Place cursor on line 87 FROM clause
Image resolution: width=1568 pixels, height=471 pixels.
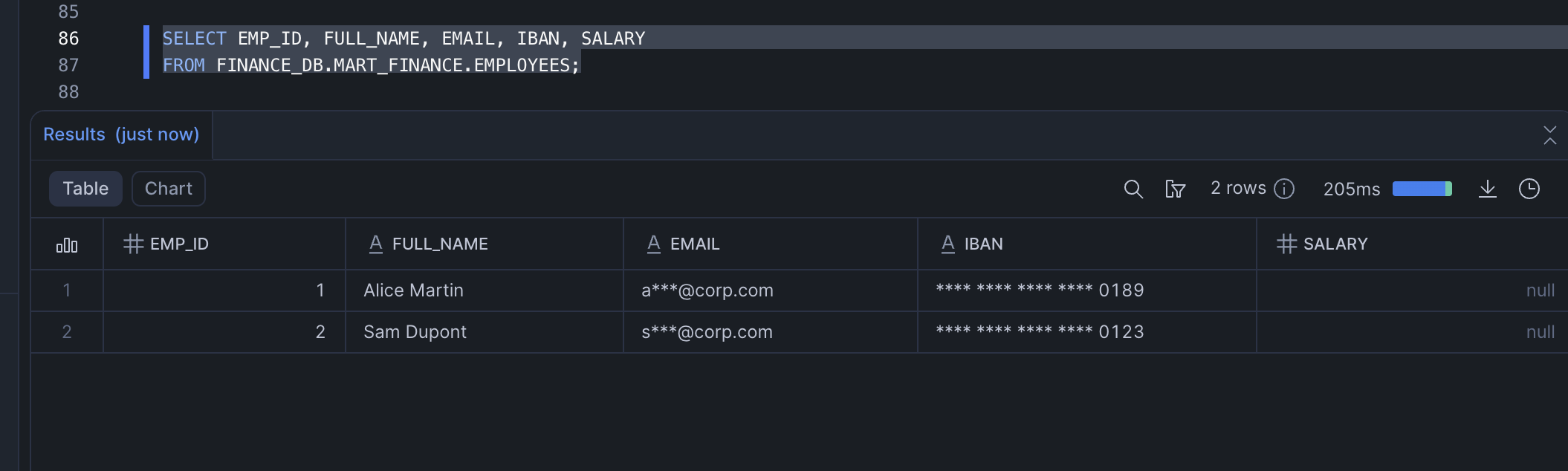(x=372, y=65)
